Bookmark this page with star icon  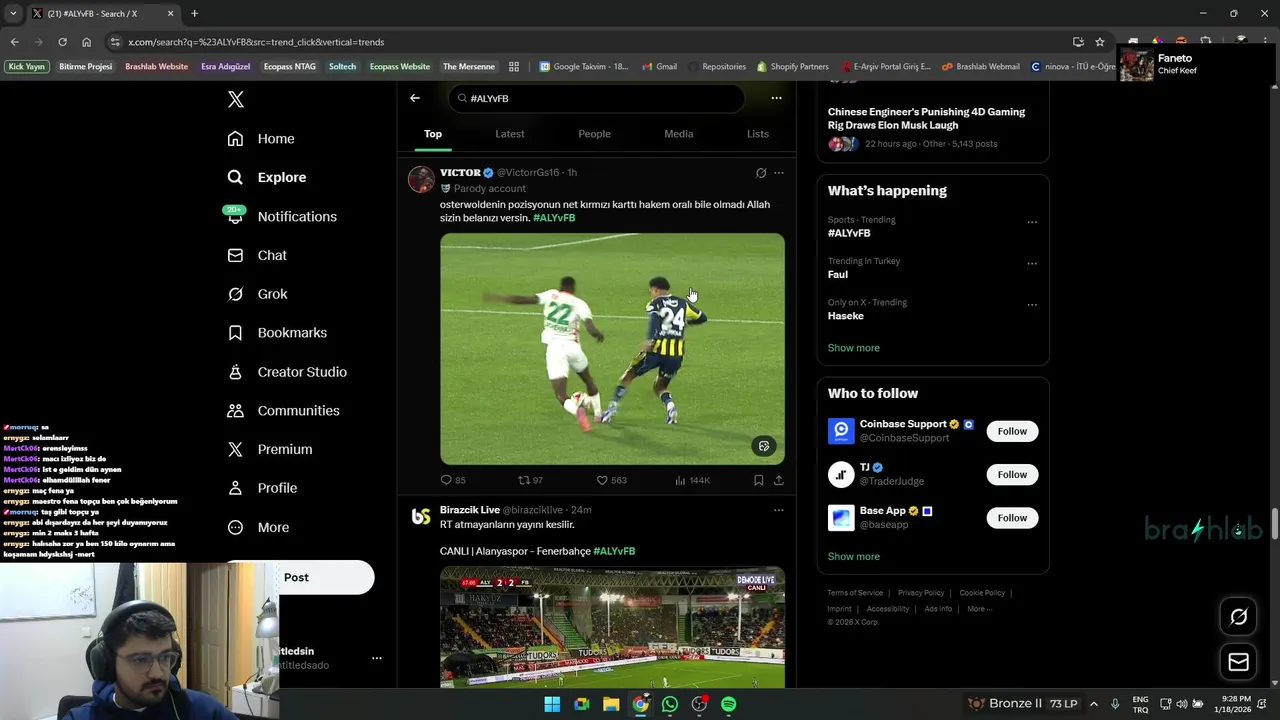1100,42
